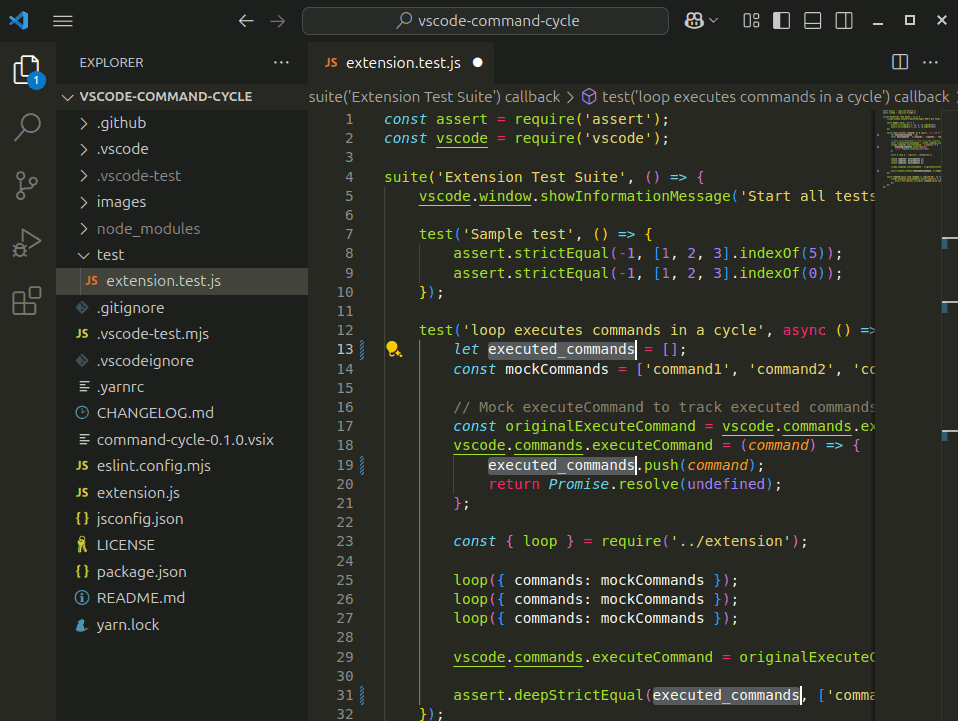
Task: Toggle the primary side bar
Action: pos(781,21)
